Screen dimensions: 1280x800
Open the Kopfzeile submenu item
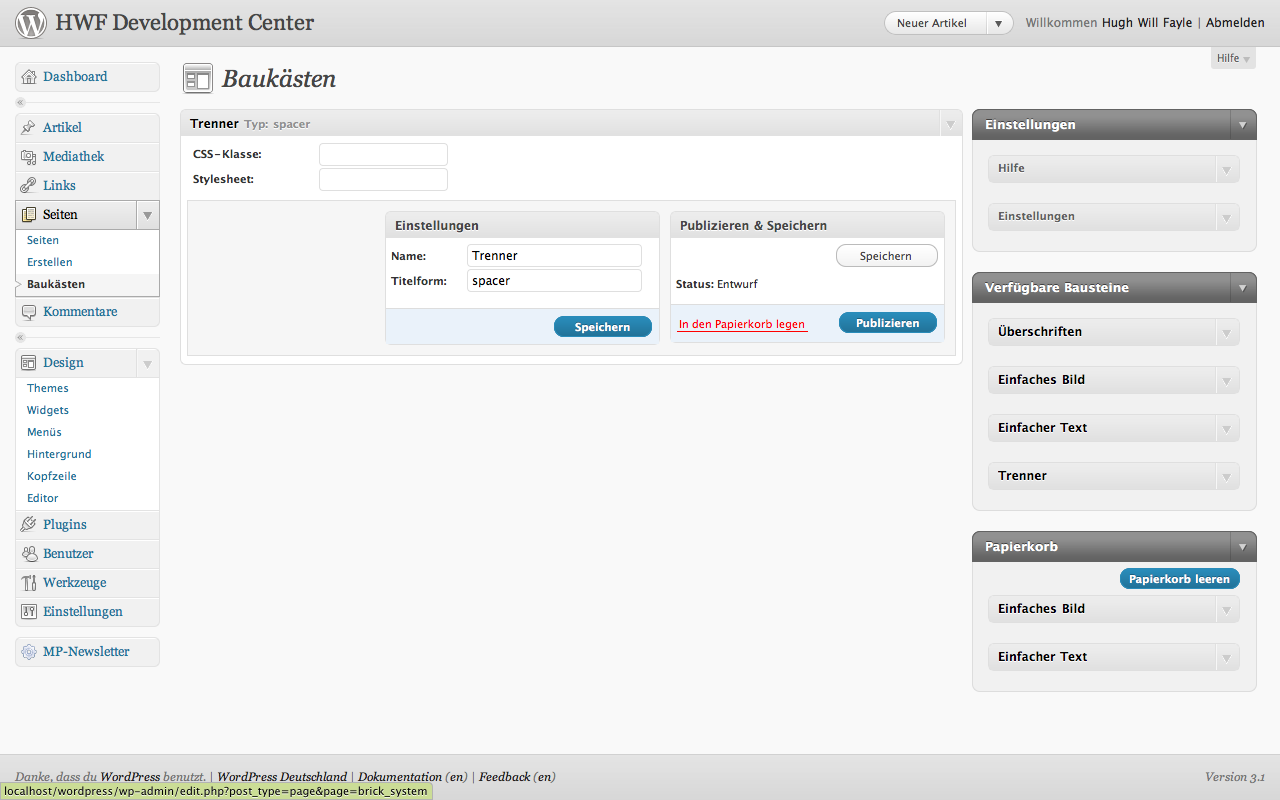click(52, 476)
